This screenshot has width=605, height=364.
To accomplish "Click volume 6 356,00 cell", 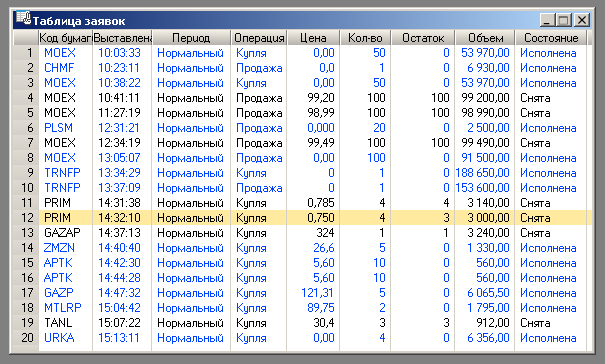I will 488,338.
